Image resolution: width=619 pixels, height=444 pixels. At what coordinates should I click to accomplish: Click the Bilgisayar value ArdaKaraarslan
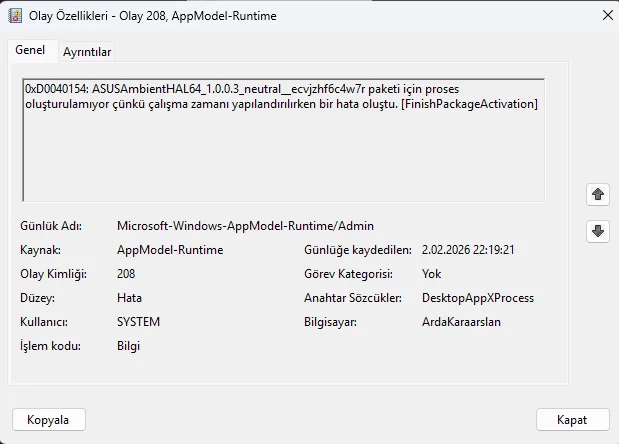(x=463, y=322)
